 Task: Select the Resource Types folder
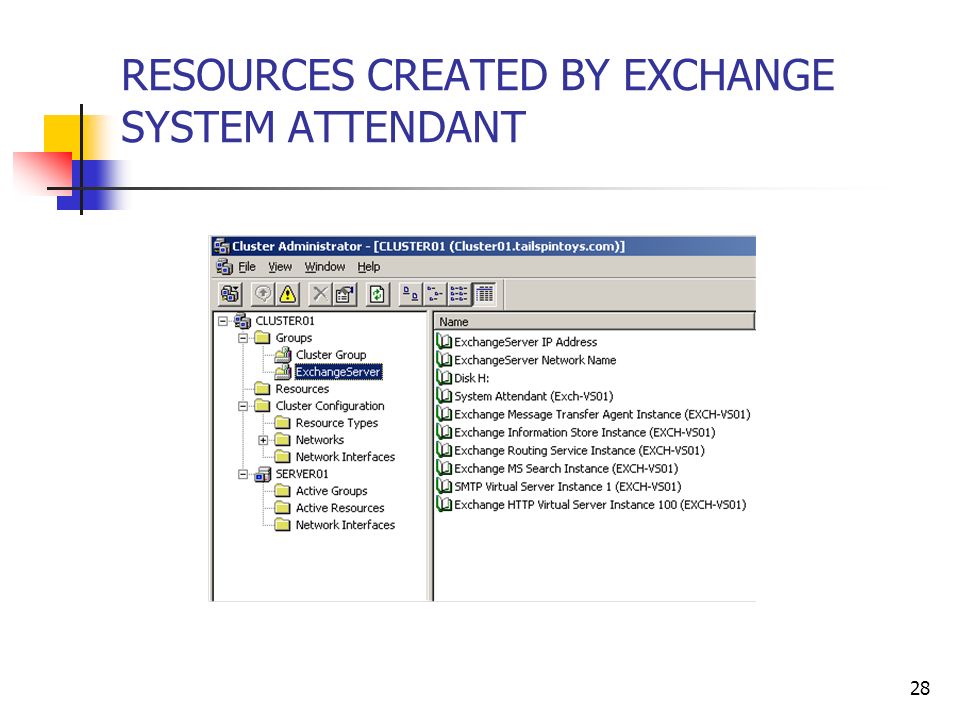(337, 423)
